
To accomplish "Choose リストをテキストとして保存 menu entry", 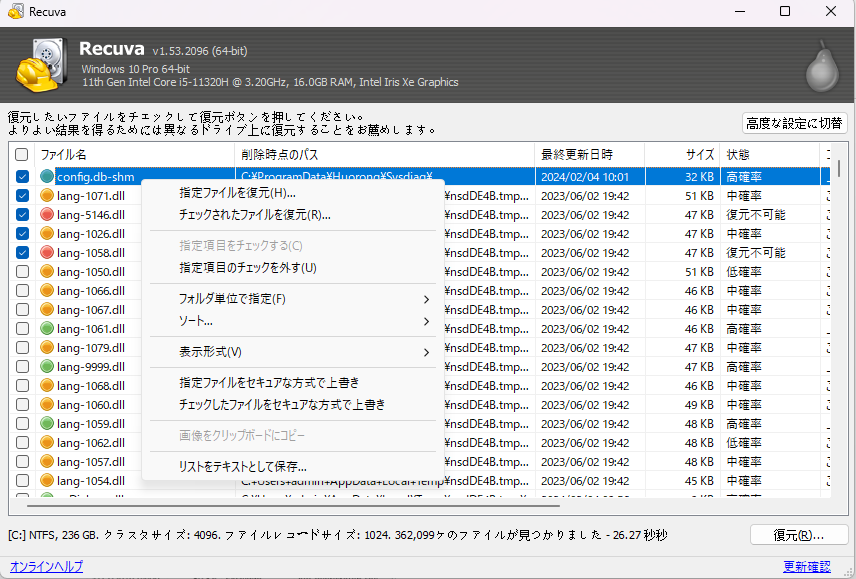I will [243, 467].
